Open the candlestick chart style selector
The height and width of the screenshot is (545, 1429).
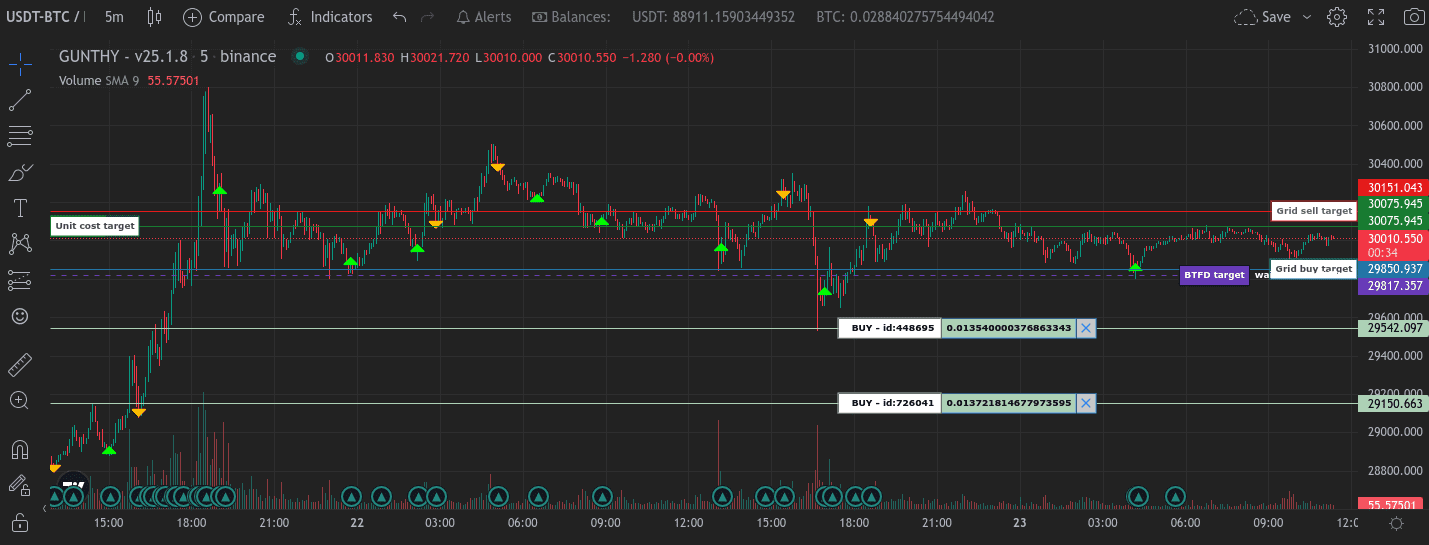click(x=153, y=17)
